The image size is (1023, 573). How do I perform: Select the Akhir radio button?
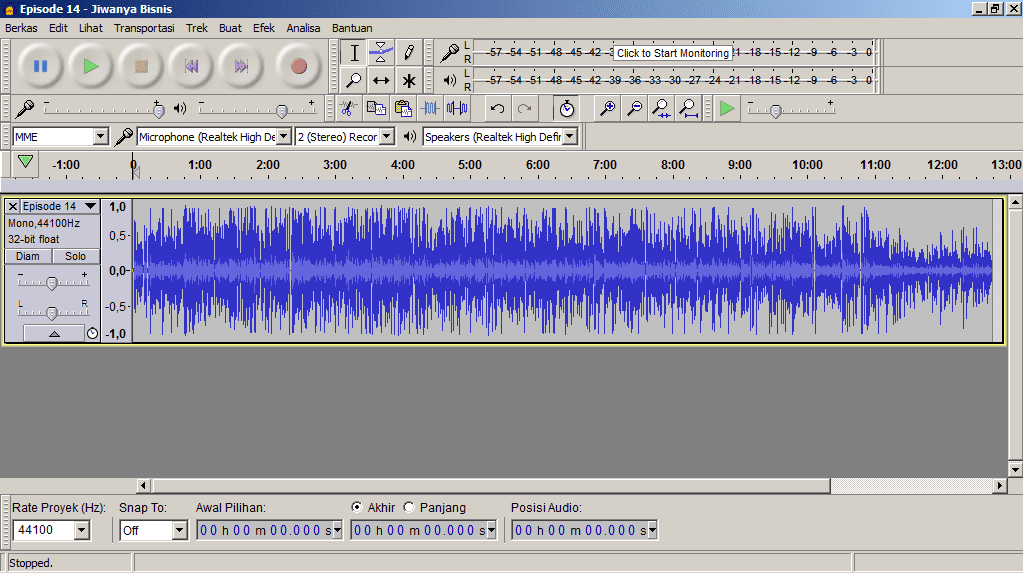click(x=357, y=508)
